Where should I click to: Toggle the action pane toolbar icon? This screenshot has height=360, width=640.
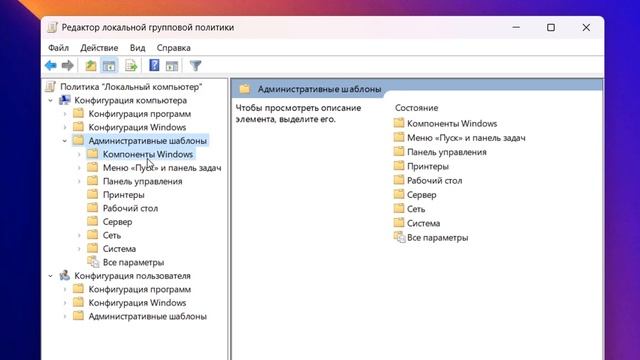172,65
